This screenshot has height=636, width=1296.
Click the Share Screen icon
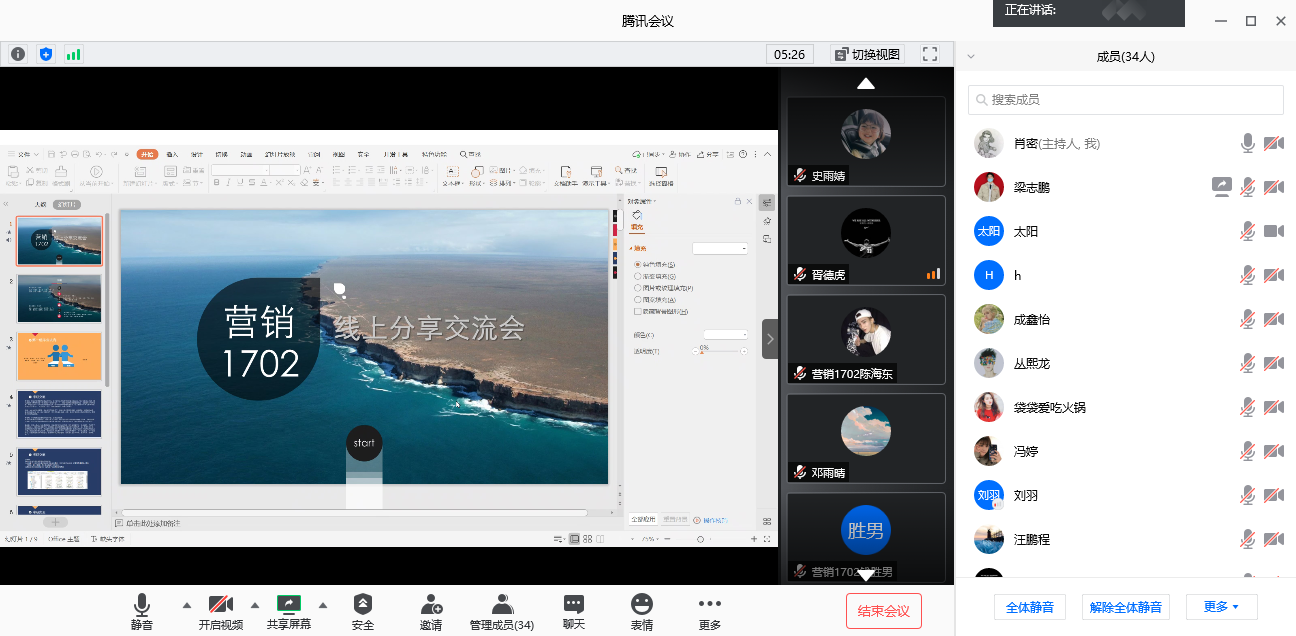(288, 605)
